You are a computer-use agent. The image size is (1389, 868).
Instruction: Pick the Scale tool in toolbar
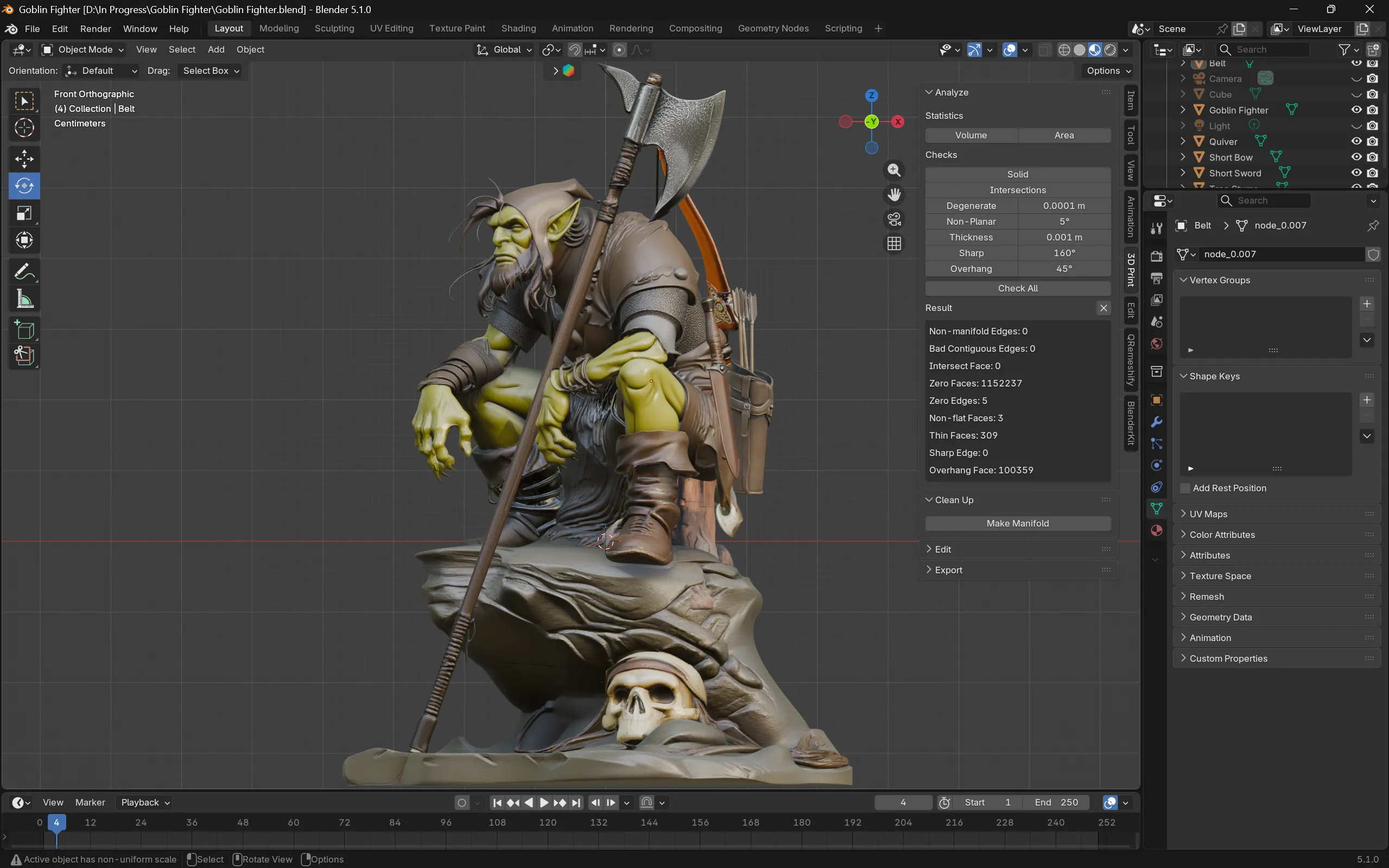24,213
